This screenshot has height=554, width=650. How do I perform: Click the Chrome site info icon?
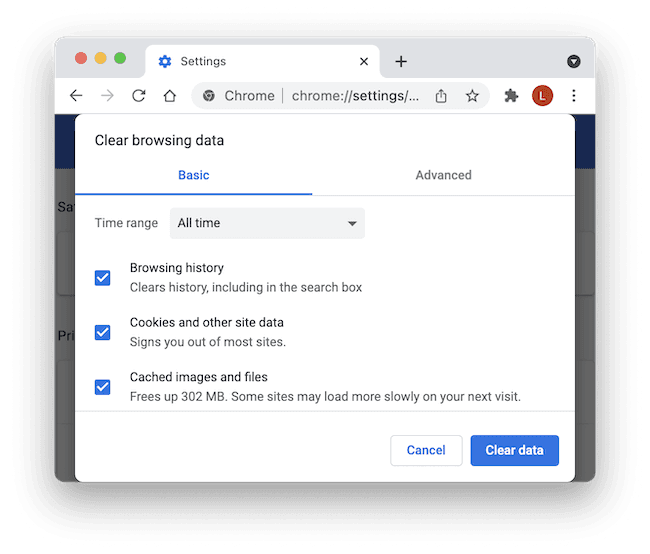click(x=209, y=96)
